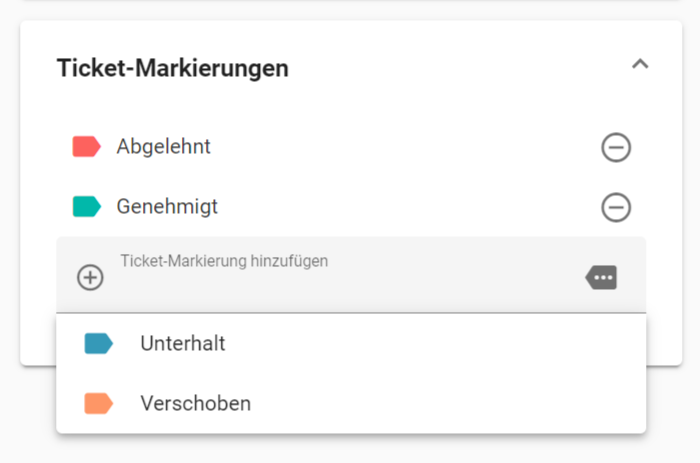This screenshot has width=700, height=463.
Task: Remove the Genehmigt marker via minus icon
Action: pos(616,207)
